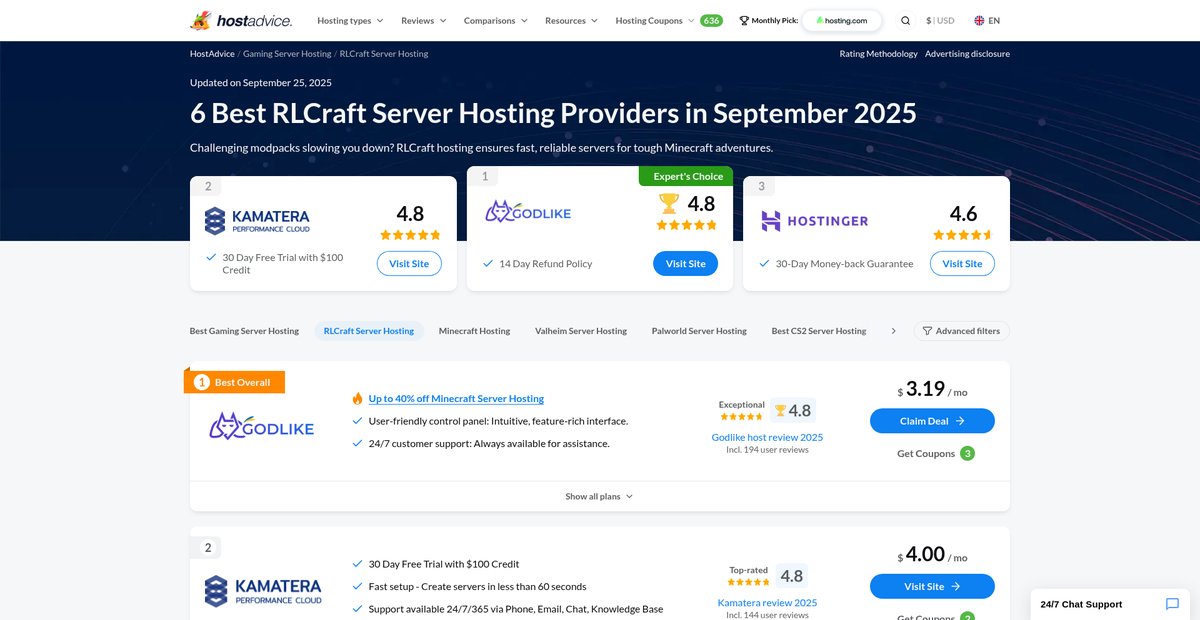This screenshot has width=1200, height=620.
Task: Select the RLCraft Server Hosting tab
Action: pyautogui.click(x=369, y=331)
